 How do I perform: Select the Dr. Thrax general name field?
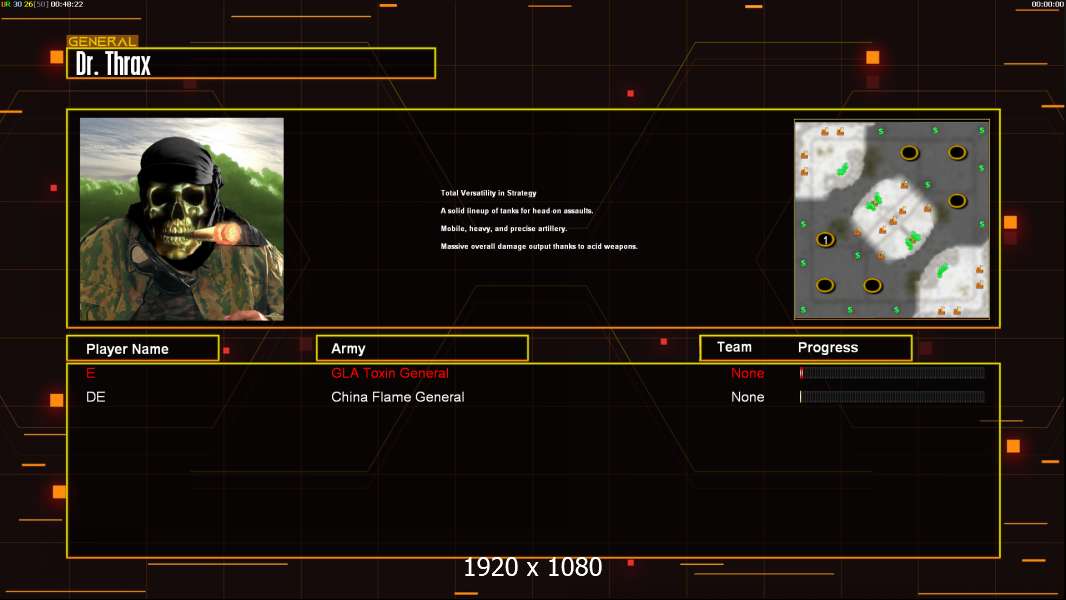click(x=251, y=63)
